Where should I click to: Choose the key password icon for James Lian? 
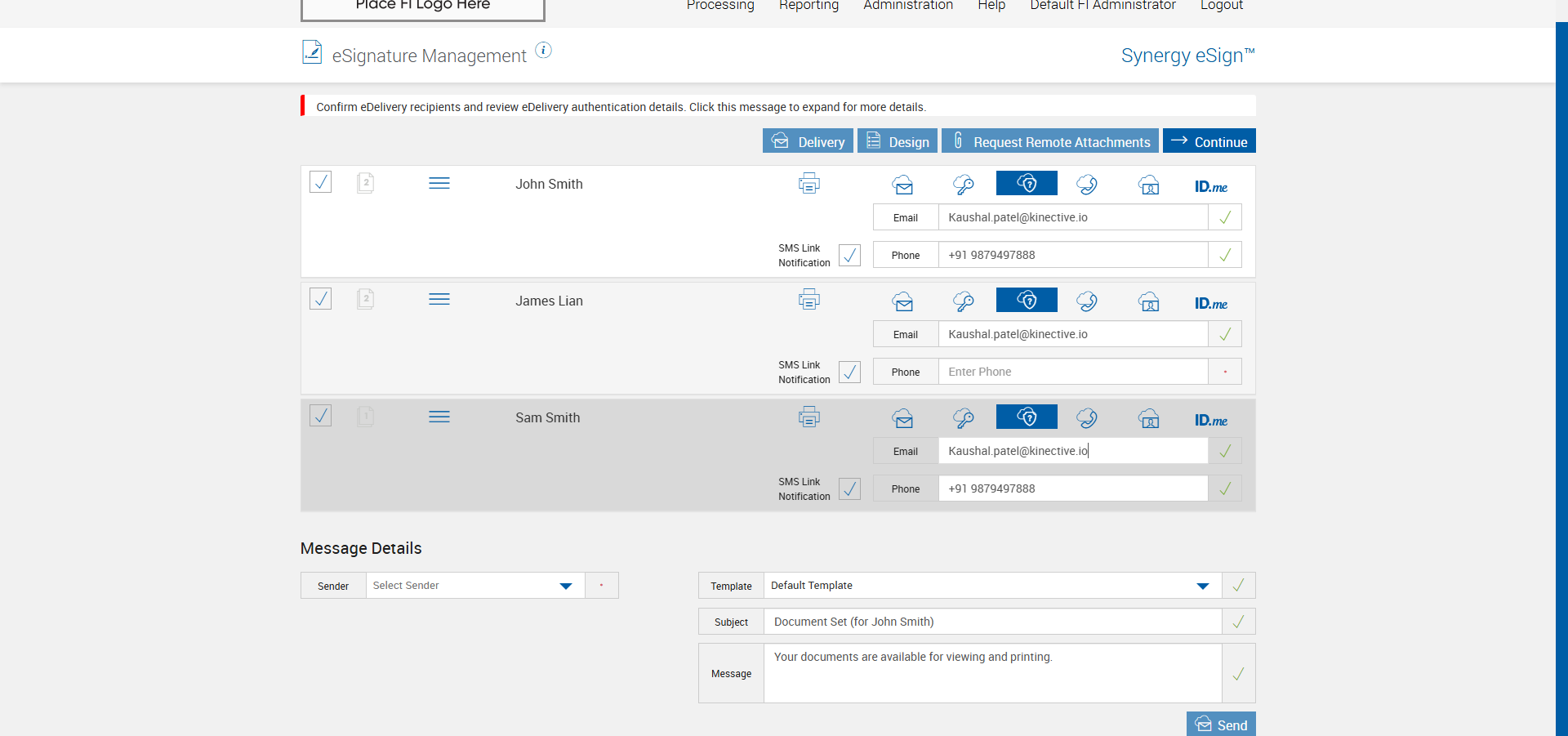pos(964,301)
